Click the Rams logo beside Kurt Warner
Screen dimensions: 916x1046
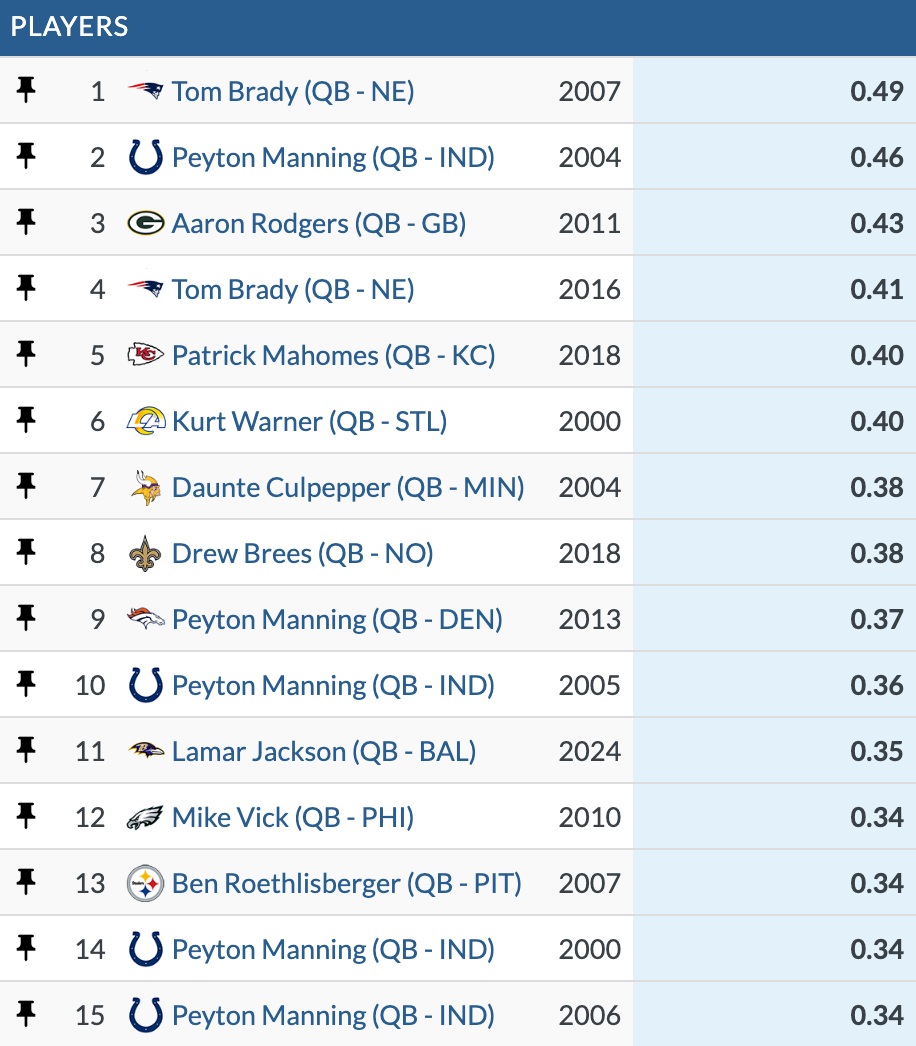(x=145, y=421)
